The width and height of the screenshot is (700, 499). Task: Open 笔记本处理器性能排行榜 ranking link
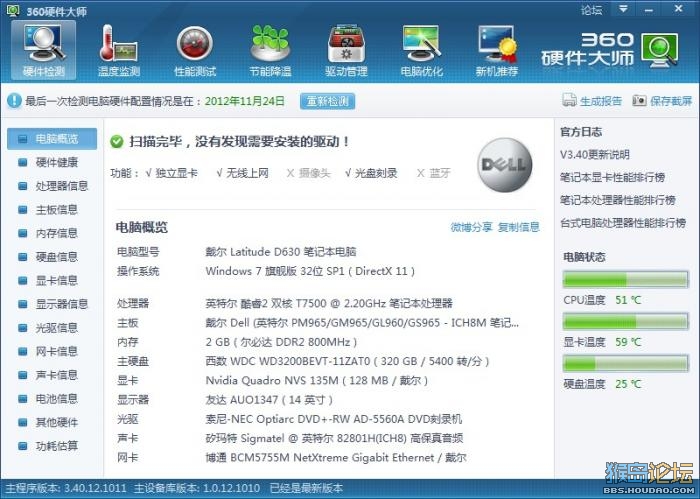[x=618, y=200]
